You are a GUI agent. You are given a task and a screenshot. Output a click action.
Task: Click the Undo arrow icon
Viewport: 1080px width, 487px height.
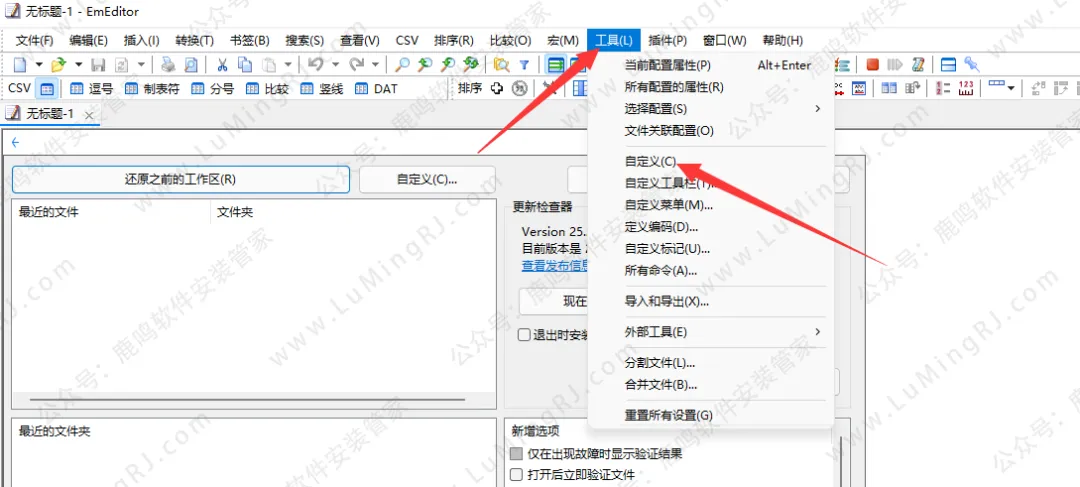pyautogui.click(x=315, y=65)
